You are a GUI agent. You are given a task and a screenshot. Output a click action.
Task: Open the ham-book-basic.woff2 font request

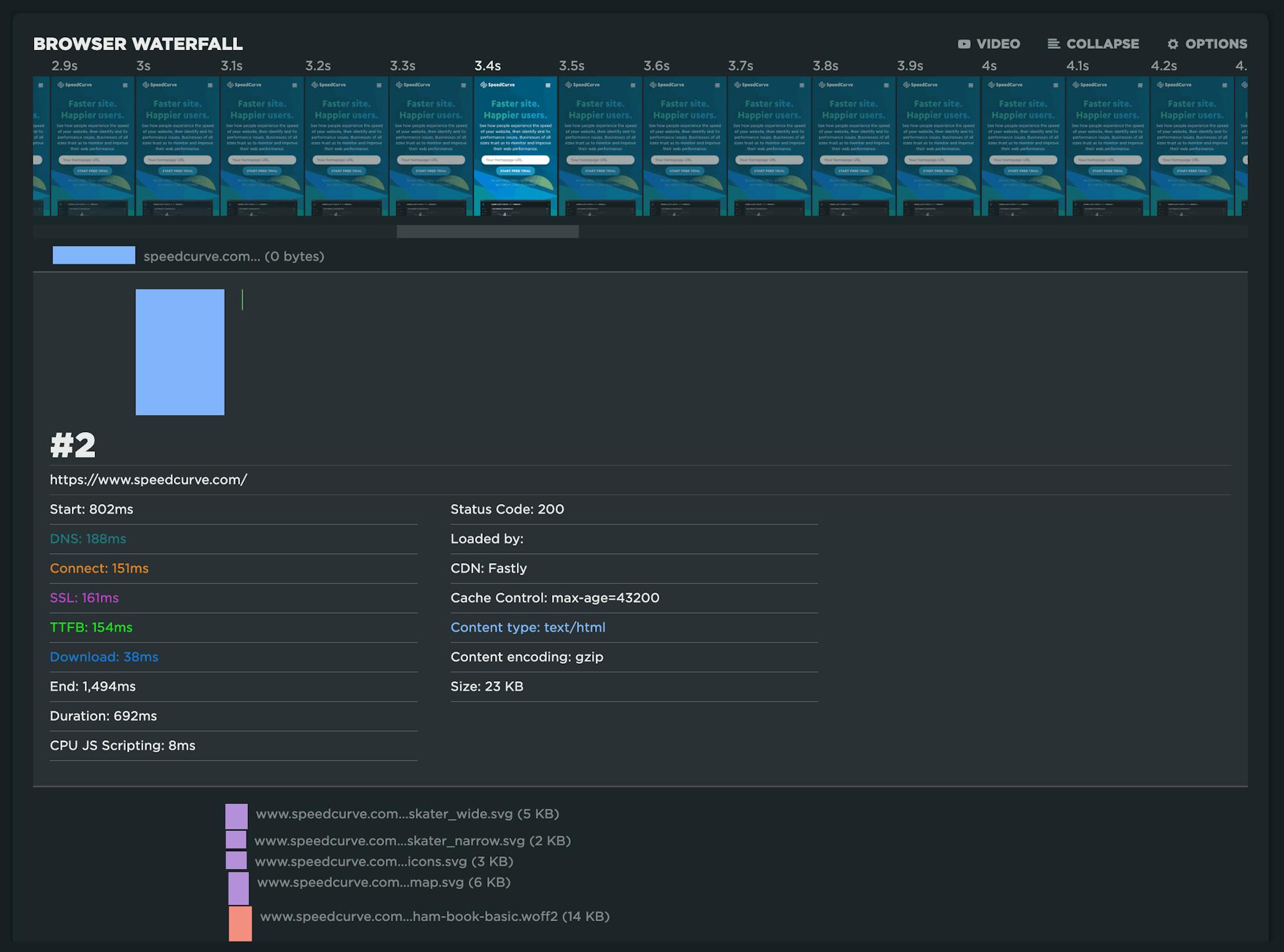pos(434,917)
